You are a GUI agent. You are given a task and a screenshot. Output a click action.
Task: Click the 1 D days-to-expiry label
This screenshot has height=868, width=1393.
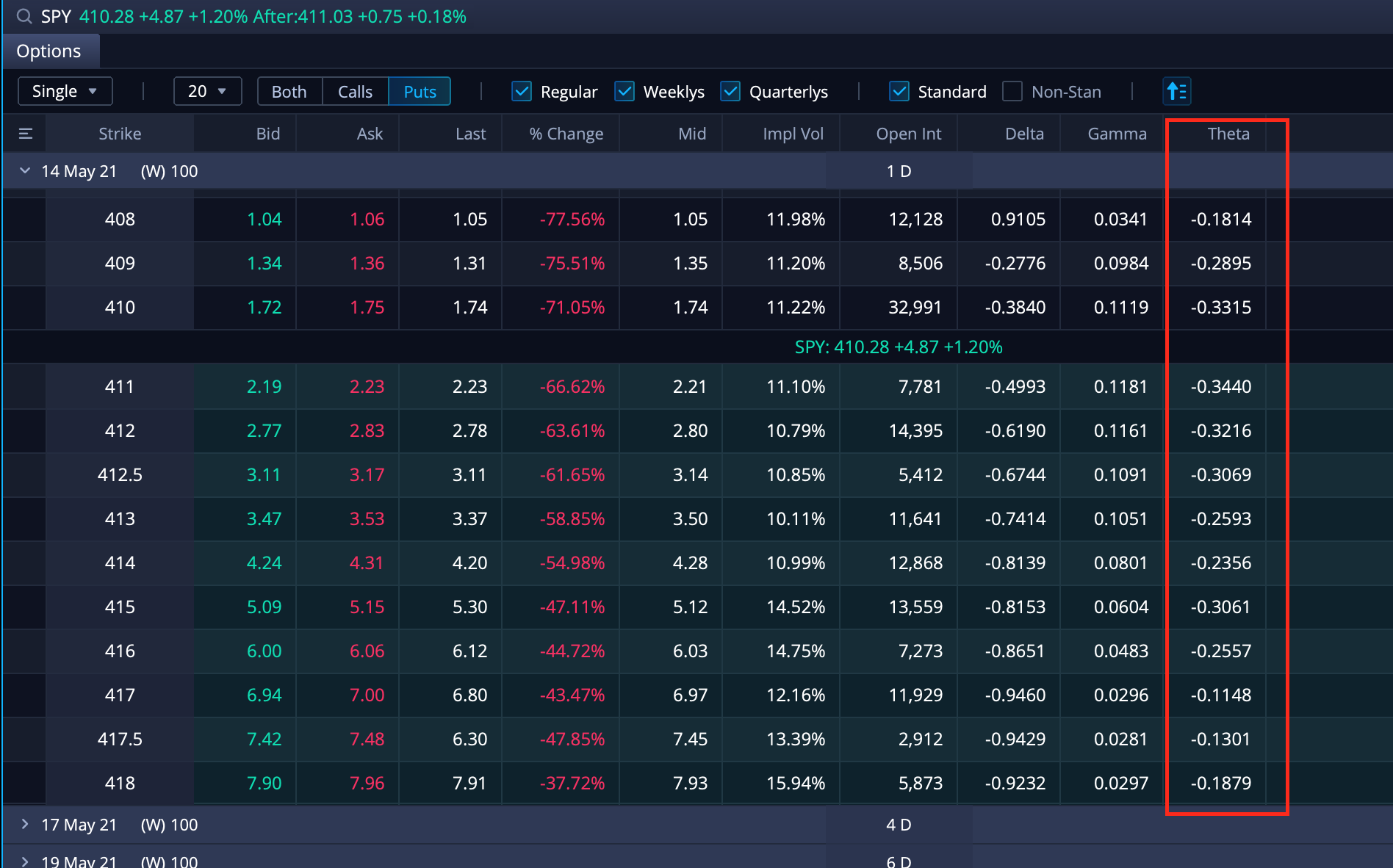pos(899,171)
